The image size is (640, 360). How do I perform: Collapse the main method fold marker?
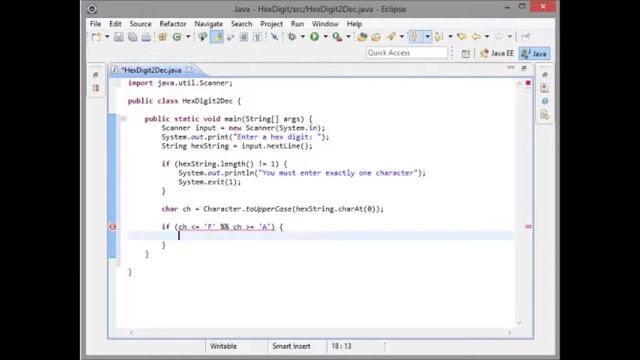[123, 119]
